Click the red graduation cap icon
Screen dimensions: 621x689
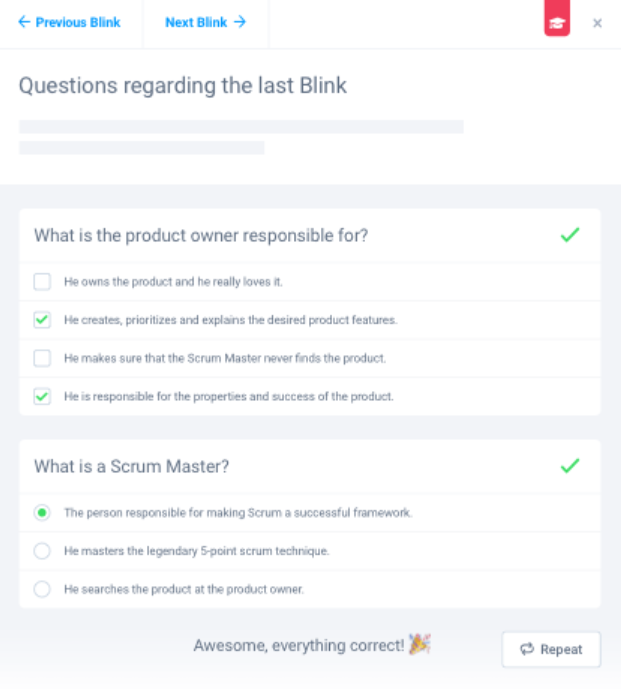click(557, 22)
